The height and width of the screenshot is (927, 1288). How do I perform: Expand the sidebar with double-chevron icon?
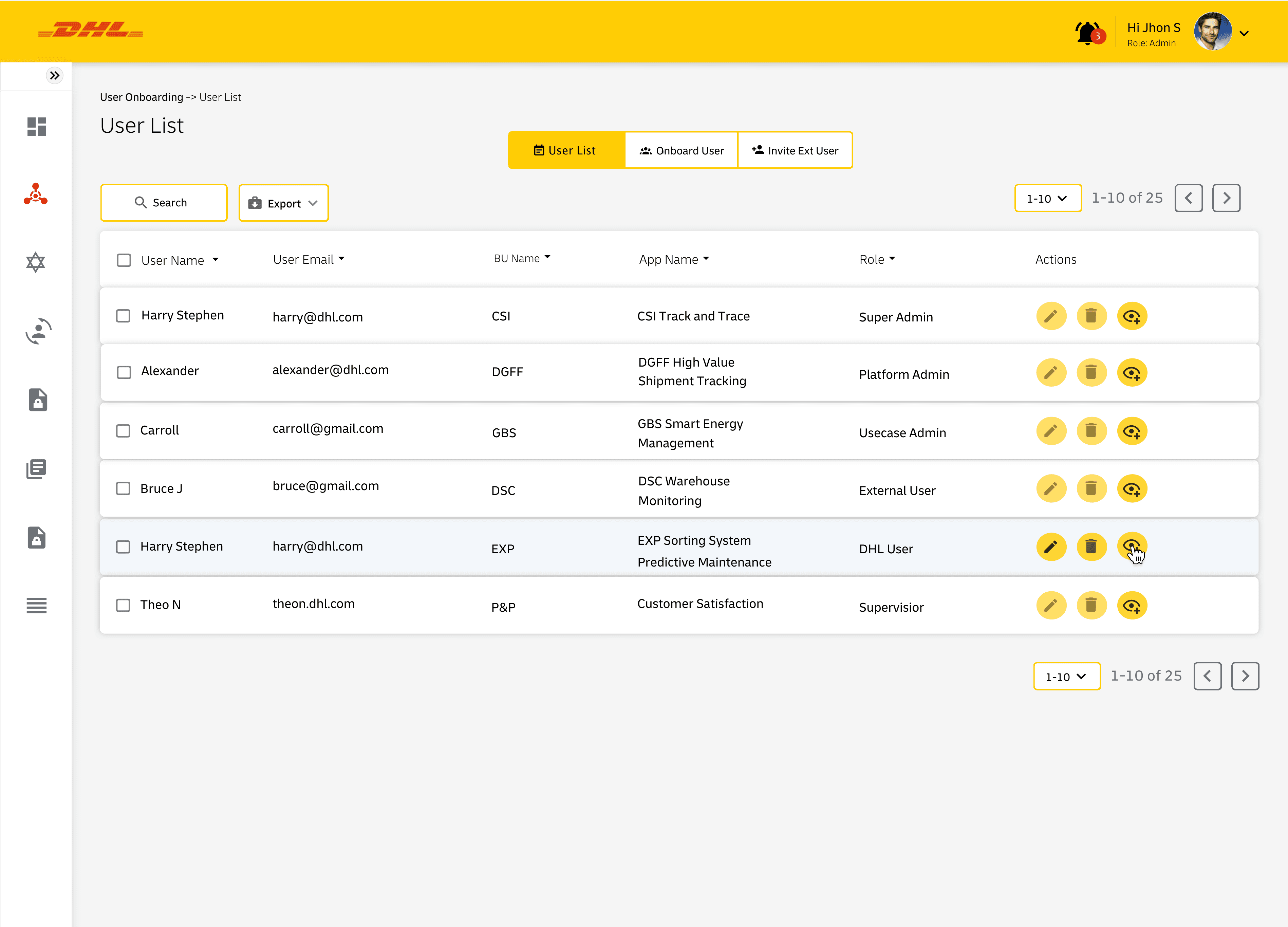pyautogui.click(x=55, y=76)
